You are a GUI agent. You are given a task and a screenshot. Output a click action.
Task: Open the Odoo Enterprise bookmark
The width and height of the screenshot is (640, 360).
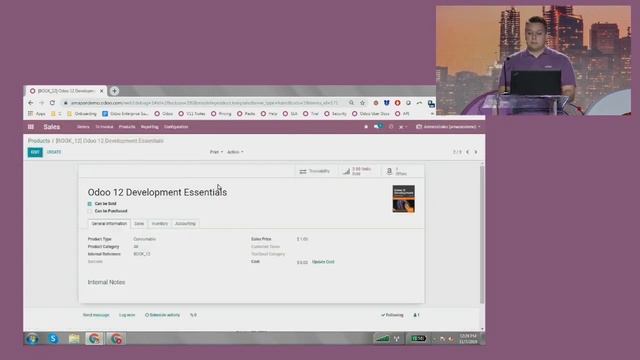click(x=125, y=113)
